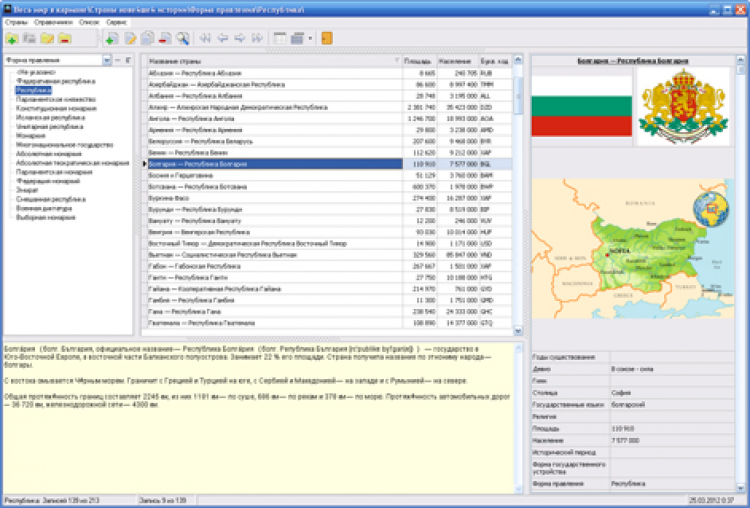This screenshot has height=508, width=750.
Task: Sort by the 'Население' column header
Action: click(x=455, y=61)
